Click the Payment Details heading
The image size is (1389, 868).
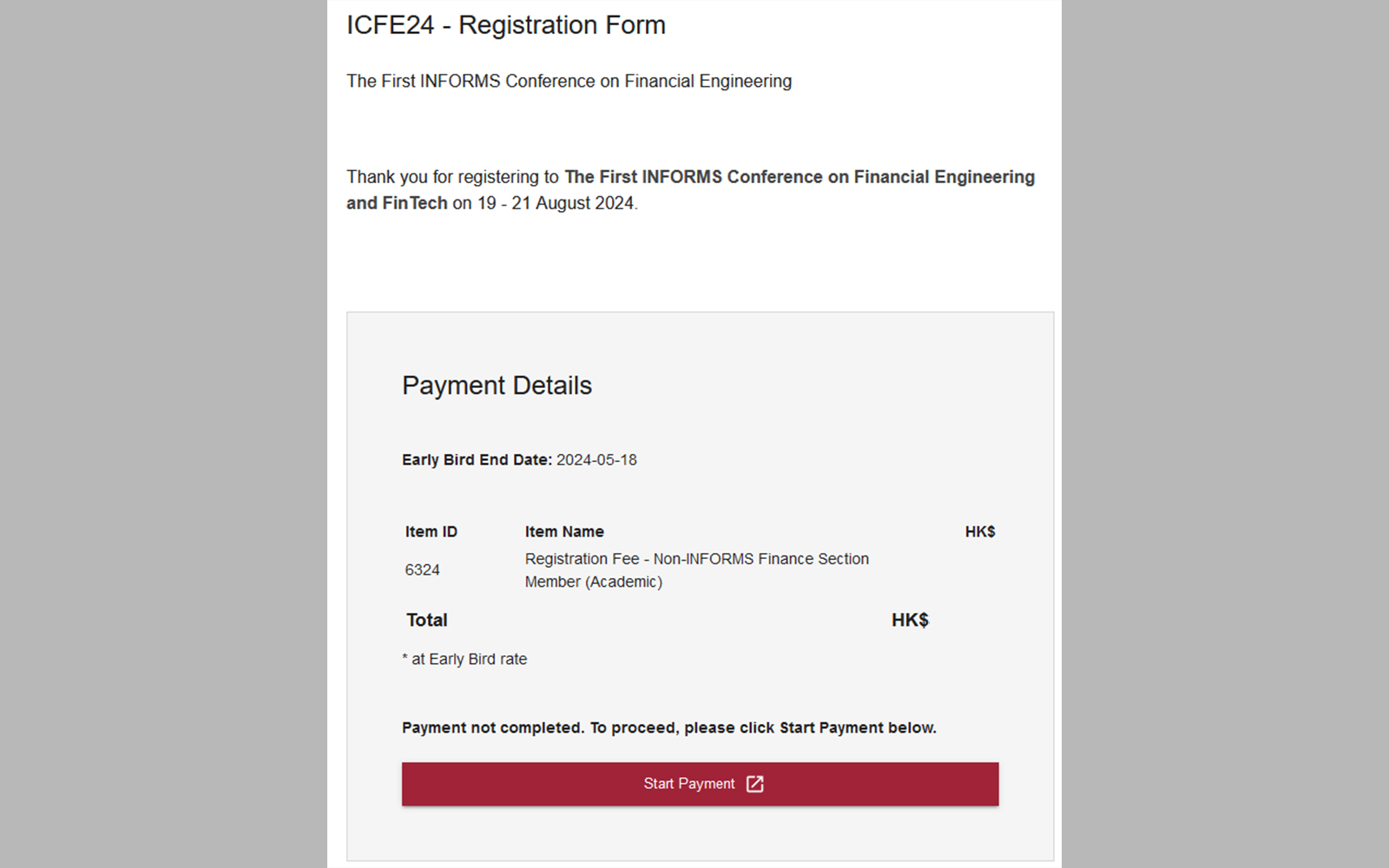[497, 385]
